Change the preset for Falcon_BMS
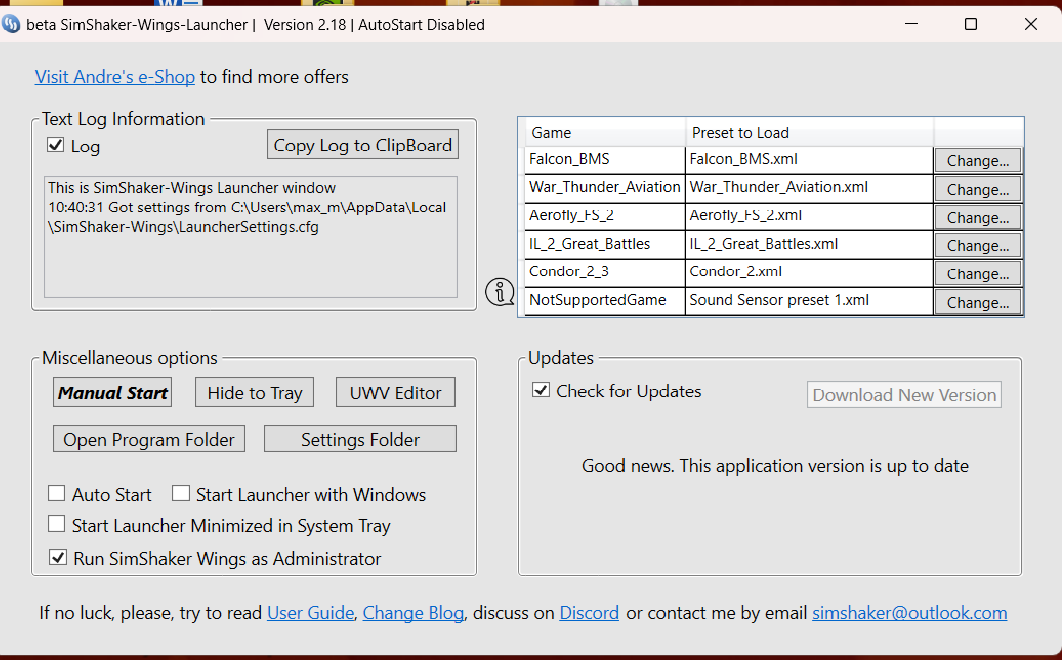 977,161
